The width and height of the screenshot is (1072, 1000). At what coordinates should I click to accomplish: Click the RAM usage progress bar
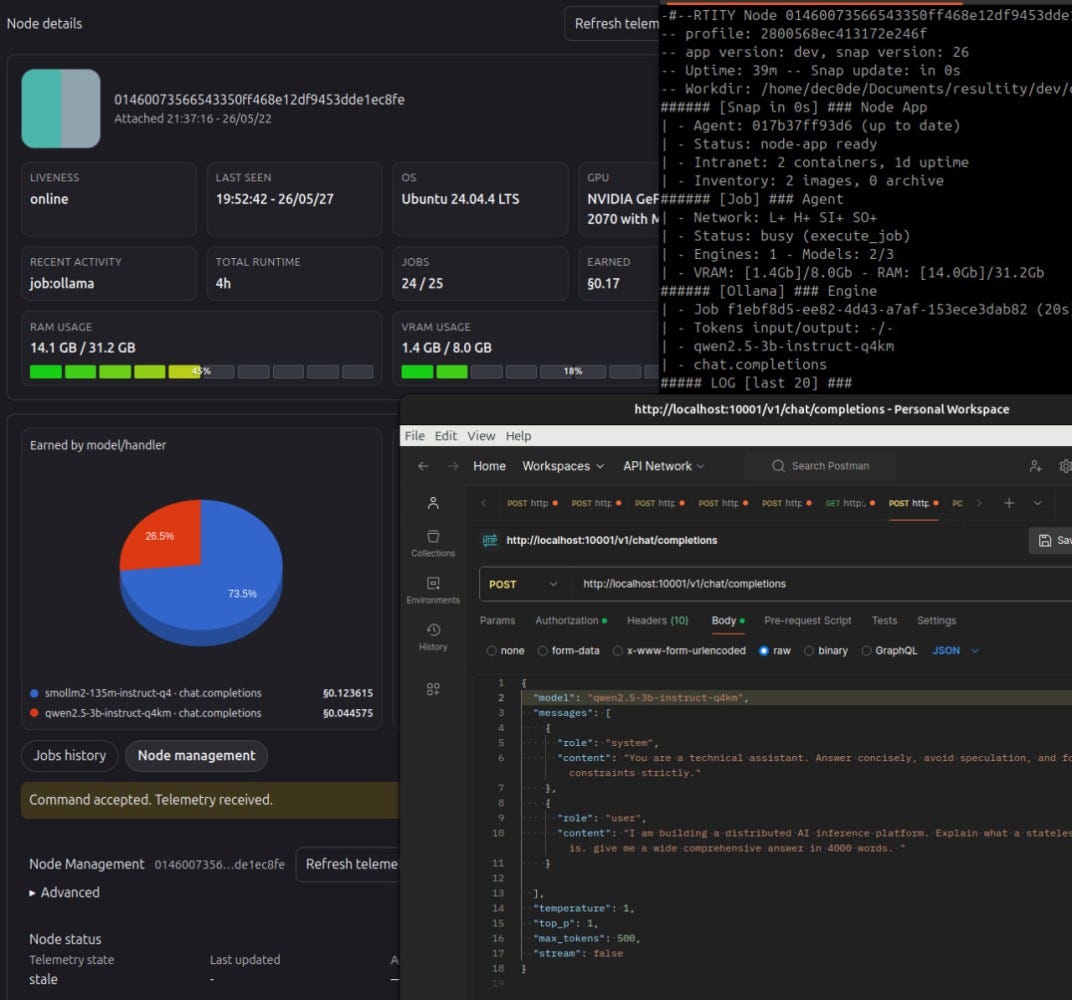pyautogui.click(x=201, y=372)
